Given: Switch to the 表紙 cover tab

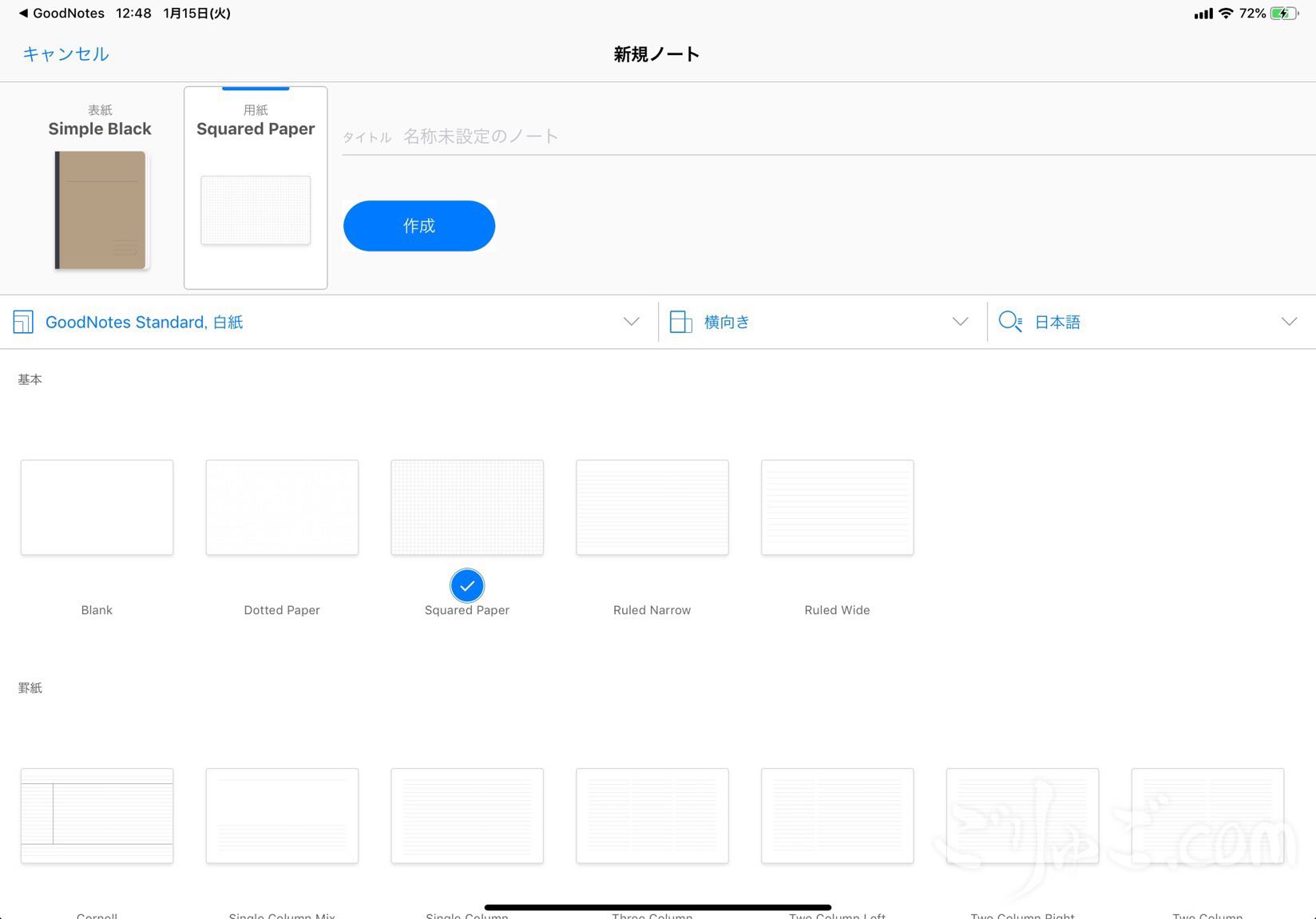Looking at the screenshot, I should click(100, 120).
